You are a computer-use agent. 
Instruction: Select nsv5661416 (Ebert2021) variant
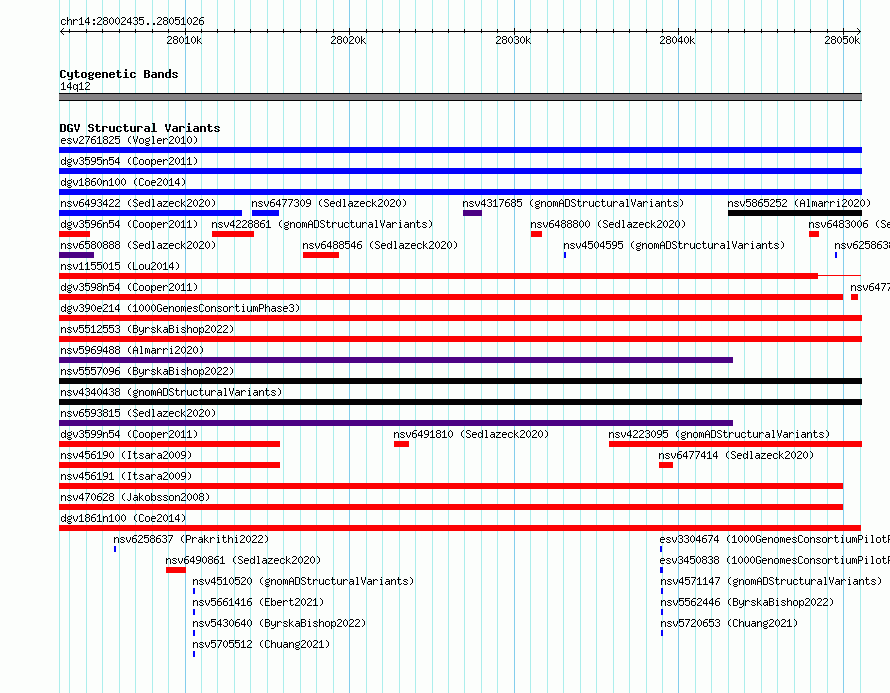tap(258, 602)
